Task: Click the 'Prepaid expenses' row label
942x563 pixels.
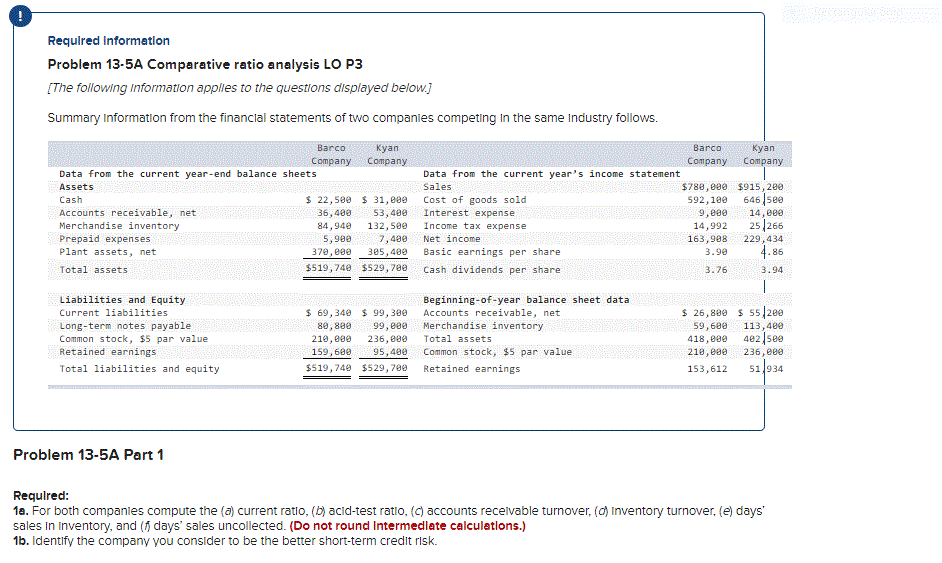Action: pyautogui.click(x=105, y=239)
